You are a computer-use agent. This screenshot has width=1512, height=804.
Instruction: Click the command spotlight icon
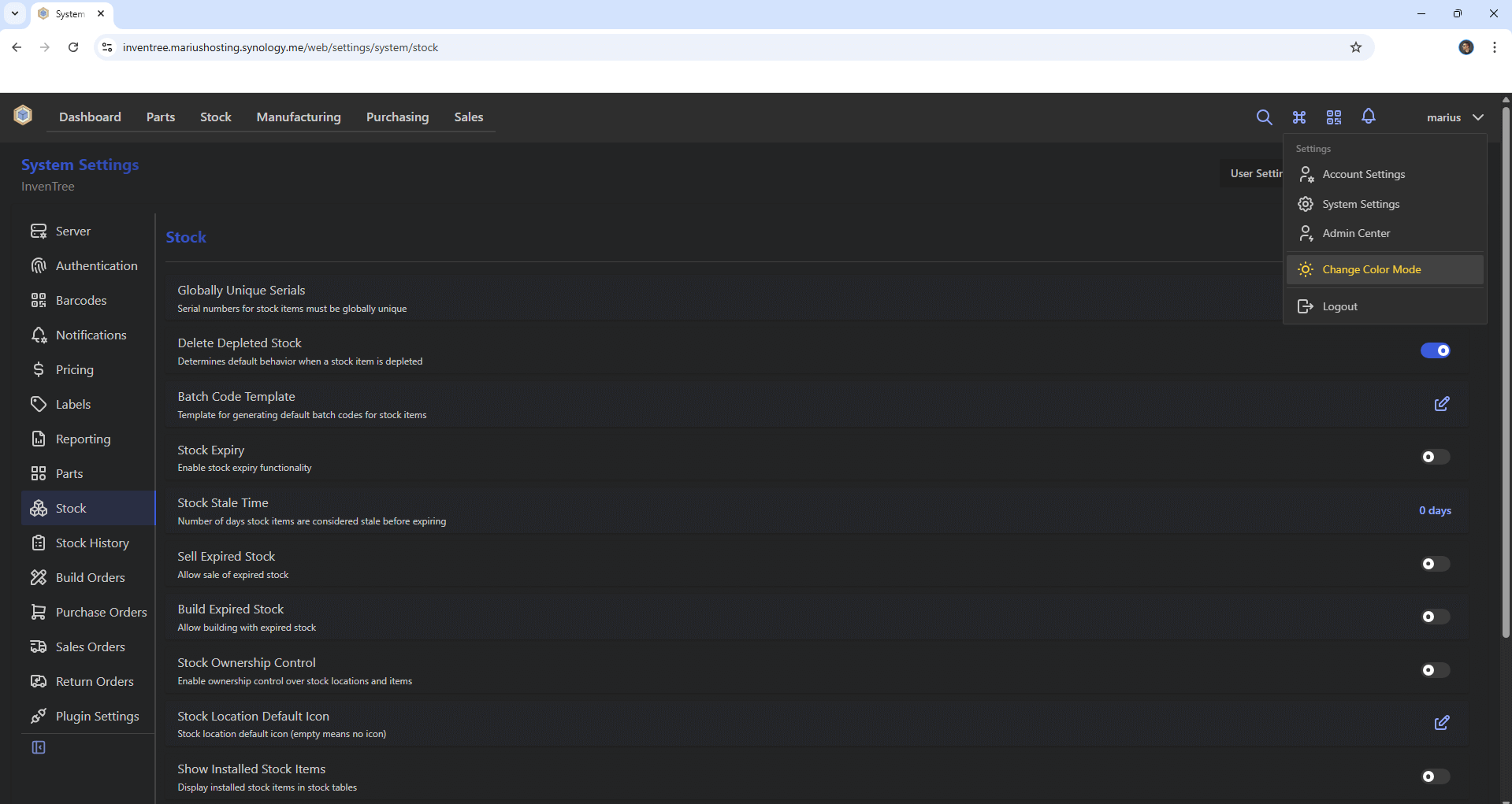(x=1299, y=117)
